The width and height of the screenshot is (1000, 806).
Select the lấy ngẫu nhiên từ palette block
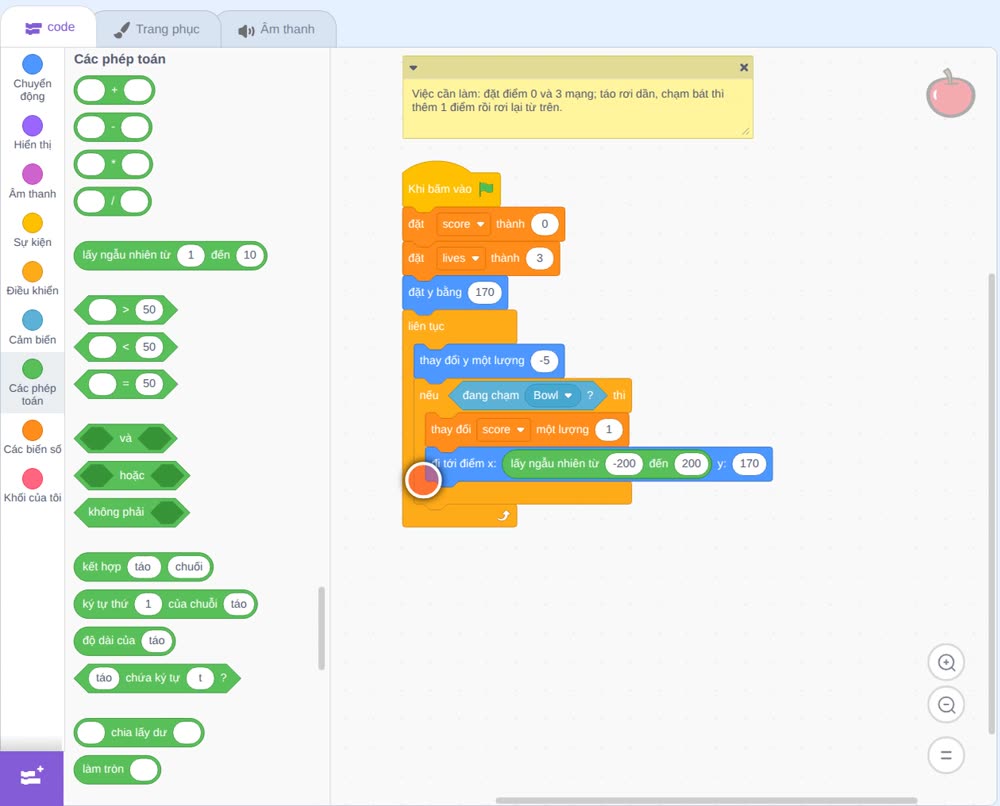click(170, 255)
